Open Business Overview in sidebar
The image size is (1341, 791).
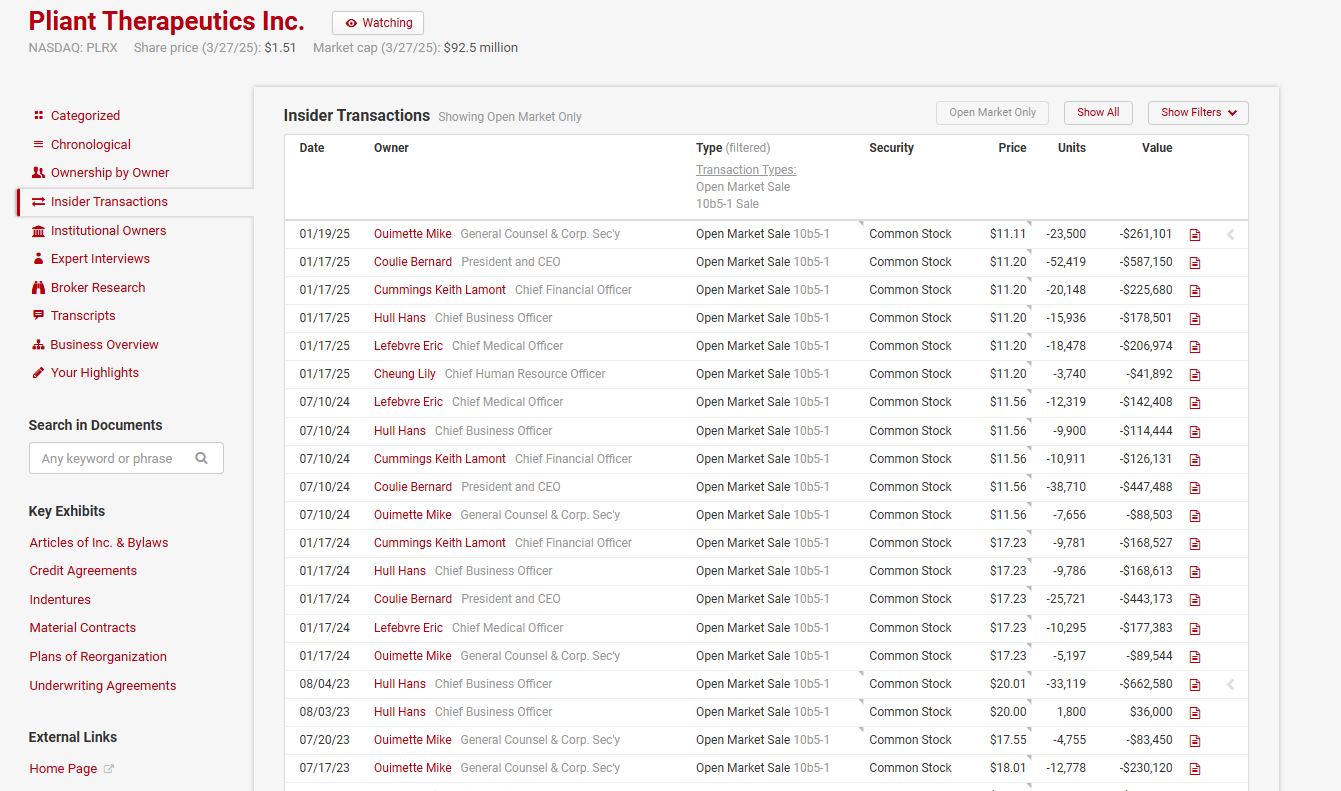point(105,345)
